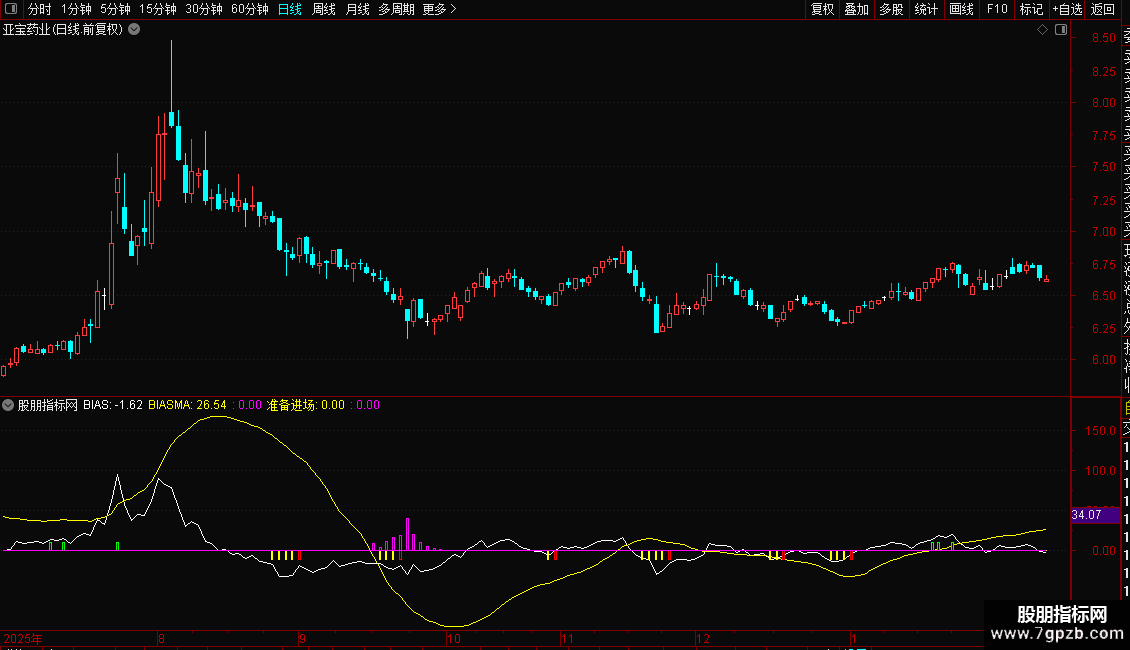Expand the 更多 periods menu
This screenshot has width=1130, height=650.
439,9
